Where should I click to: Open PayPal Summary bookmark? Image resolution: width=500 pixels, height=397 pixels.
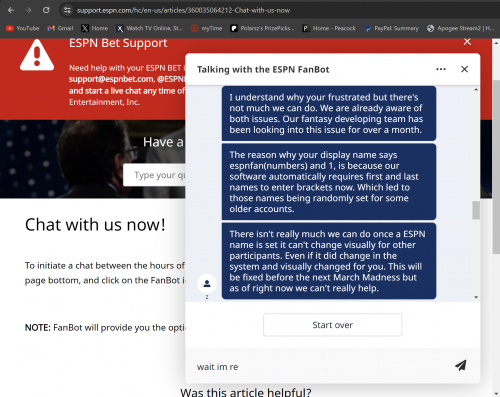click(x=392, y=28)
